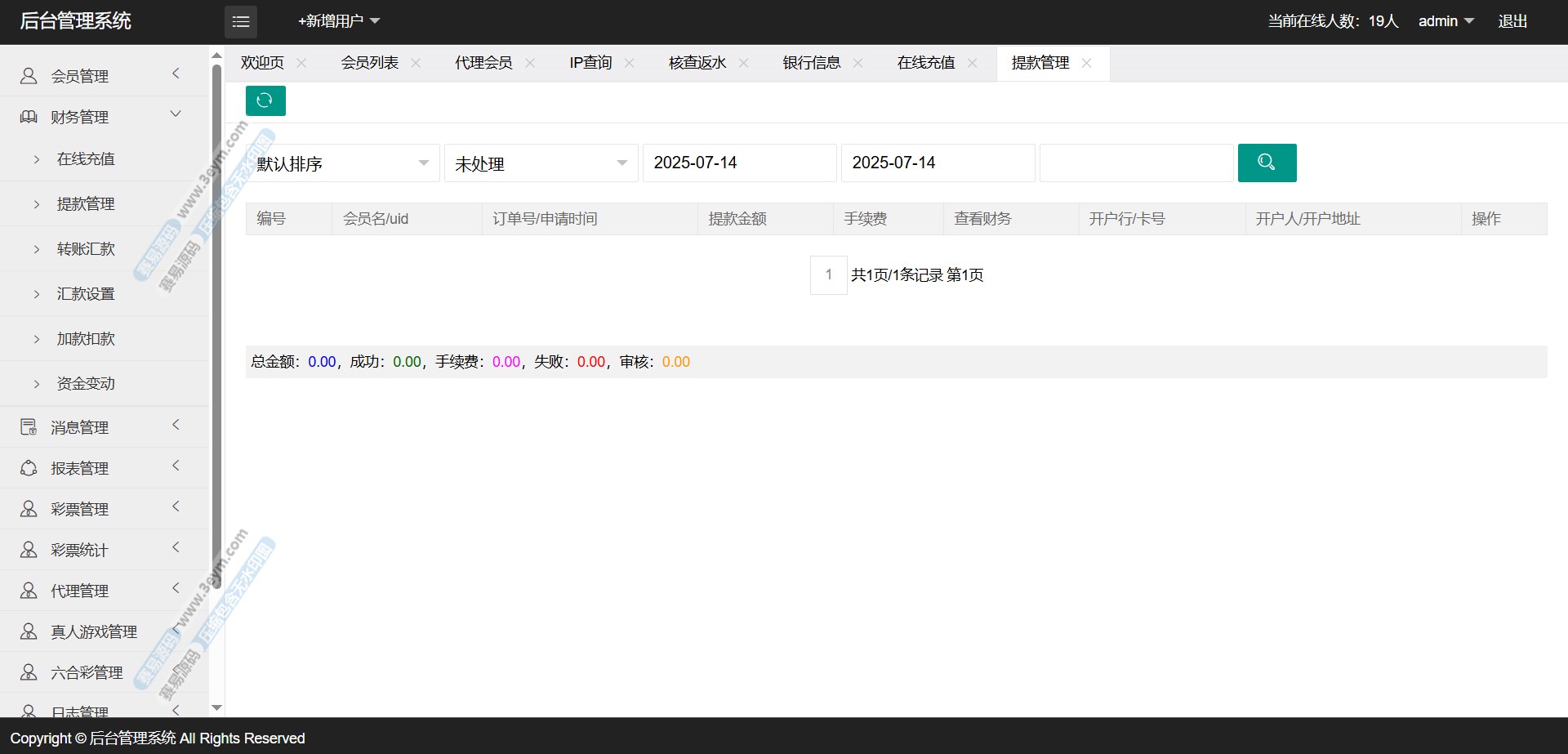Click the 会员管理 user icon in sidebar
Image resolution: width=1568 pixels, height=754 pixels.
tap(29, 76)
